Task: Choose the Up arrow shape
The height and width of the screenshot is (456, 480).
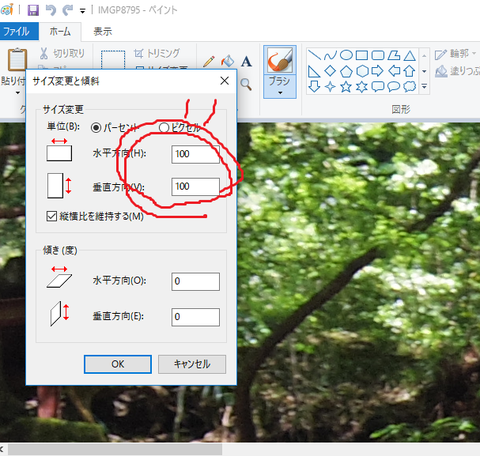Action: pos(409,71)
